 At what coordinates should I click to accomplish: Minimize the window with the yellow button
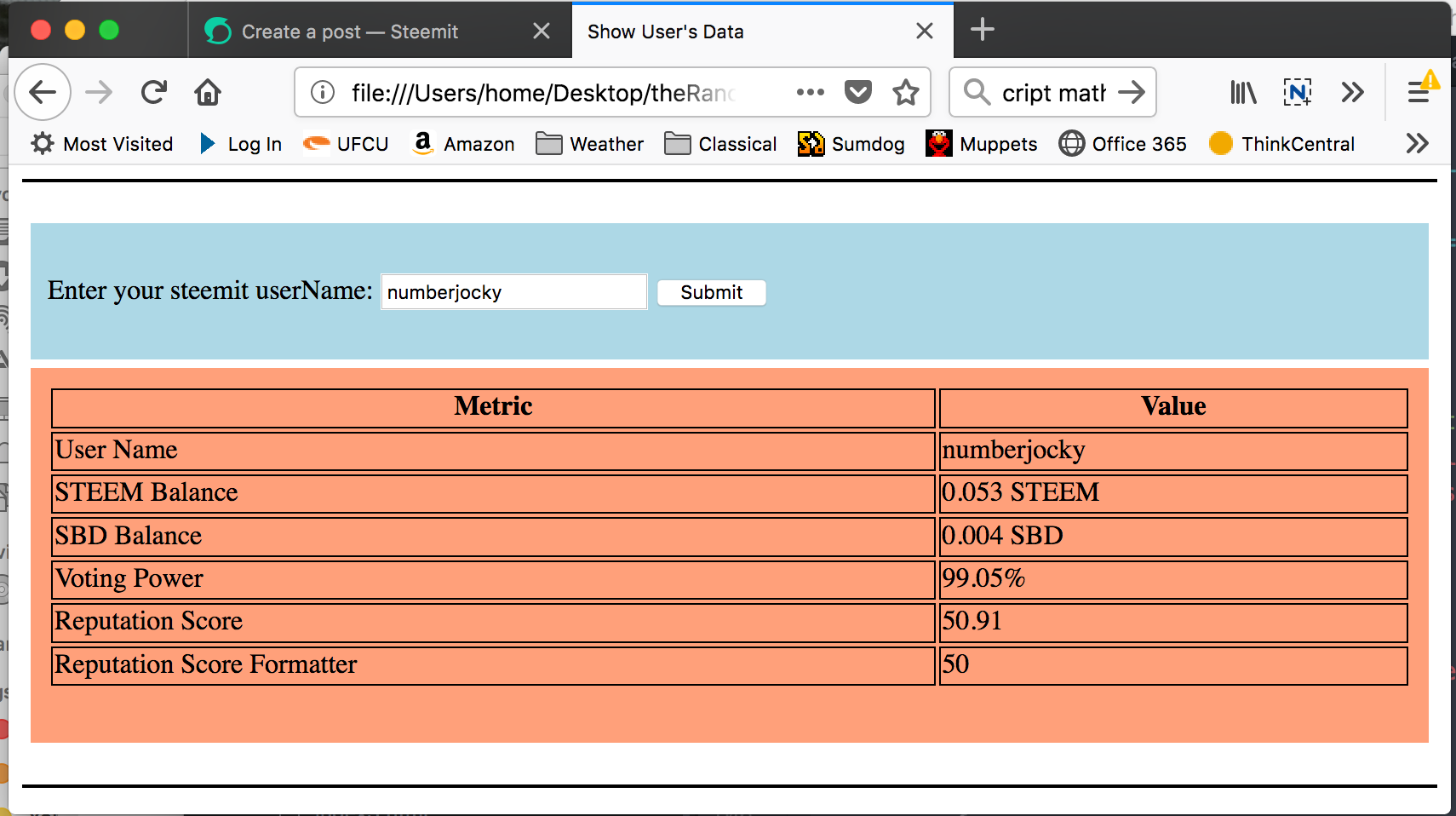pyautogui.click(x=75, y=31)
